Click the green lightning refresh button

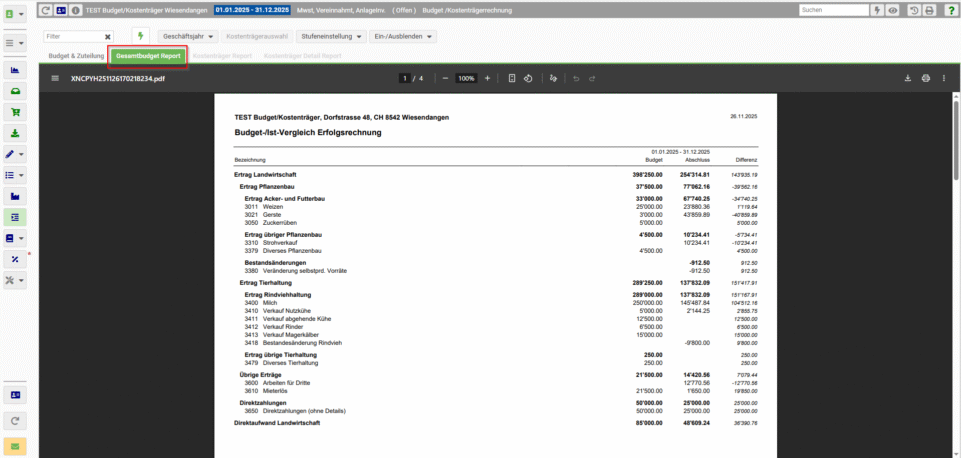pyautogui.click(x=140, y=36)
